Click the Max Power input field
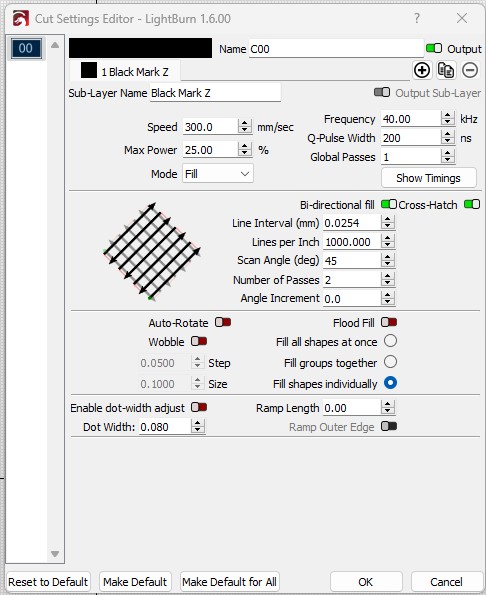This screenshot has width=486, height=595. point(211,150)
